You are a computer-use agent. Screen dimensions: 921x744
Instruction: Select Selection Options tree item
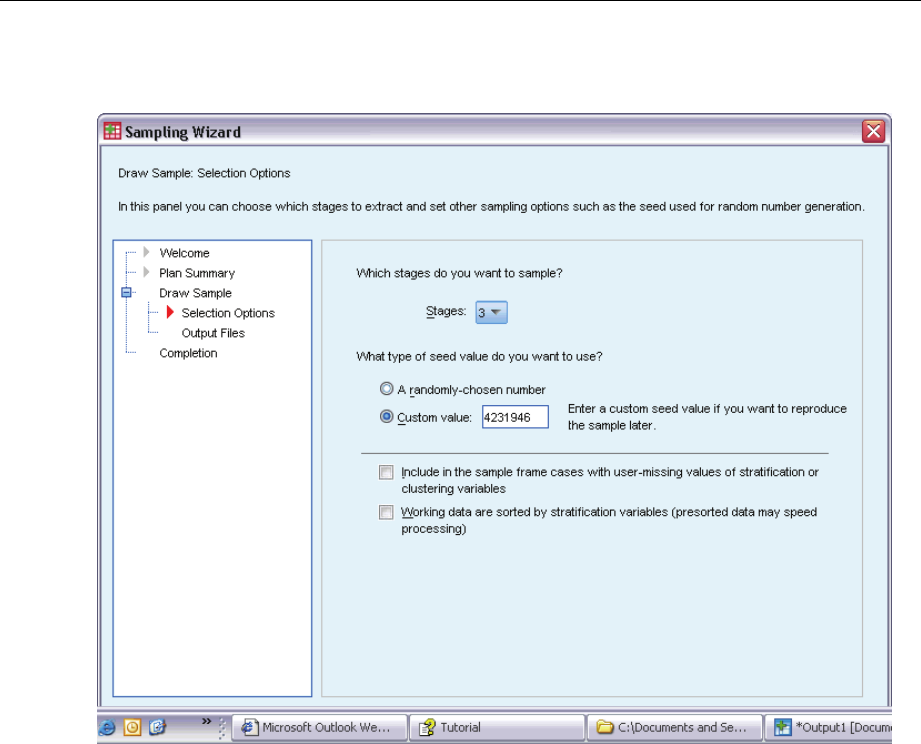[x=228, y=313]
